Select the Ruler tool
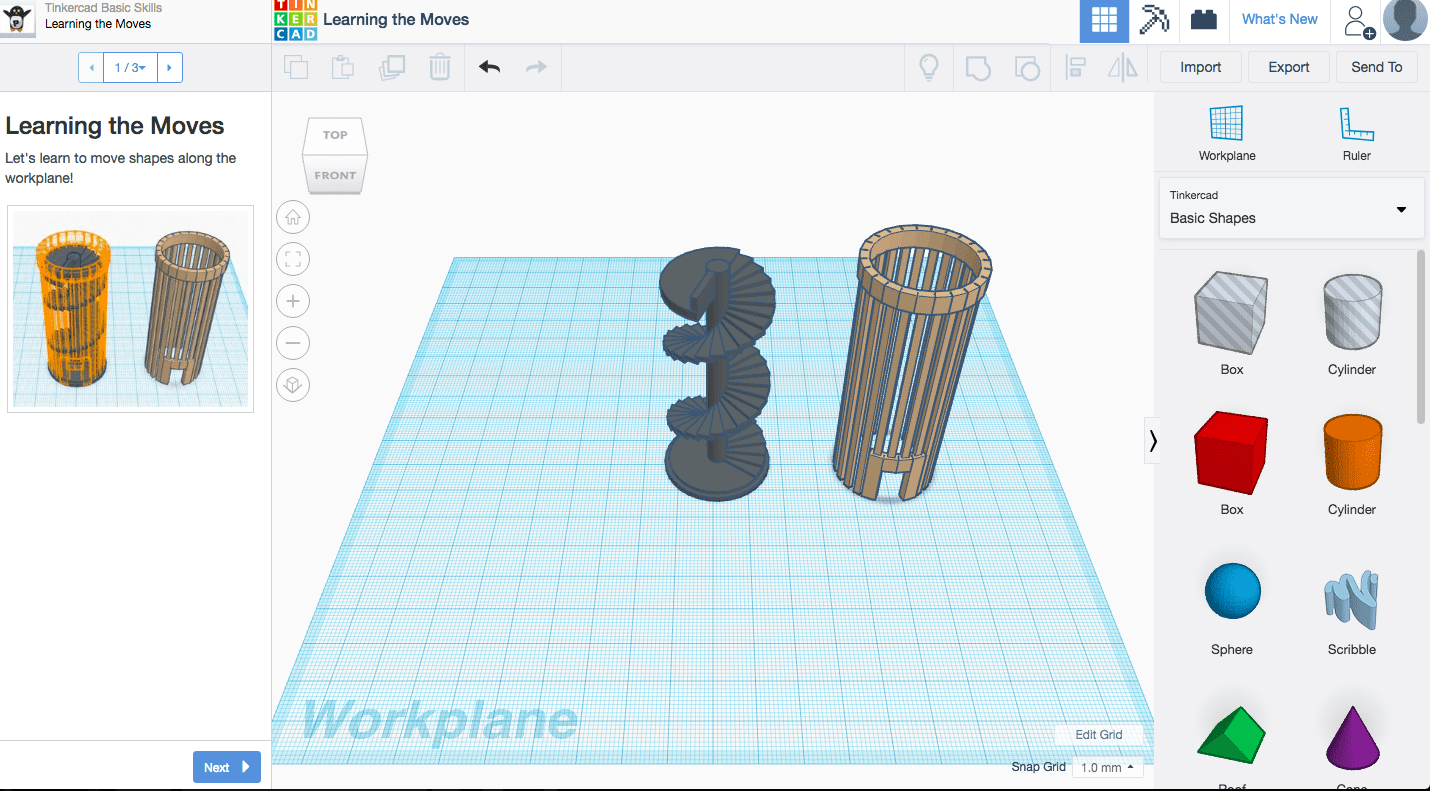 tap(1357, 134)
